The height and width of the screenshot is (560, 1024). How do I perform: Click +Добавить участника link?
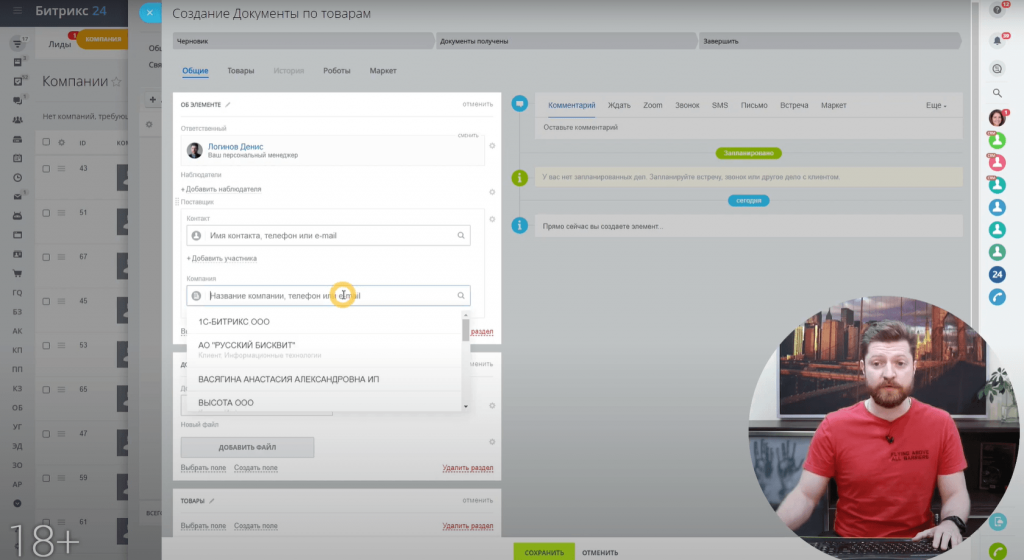(x=221, y=258)
